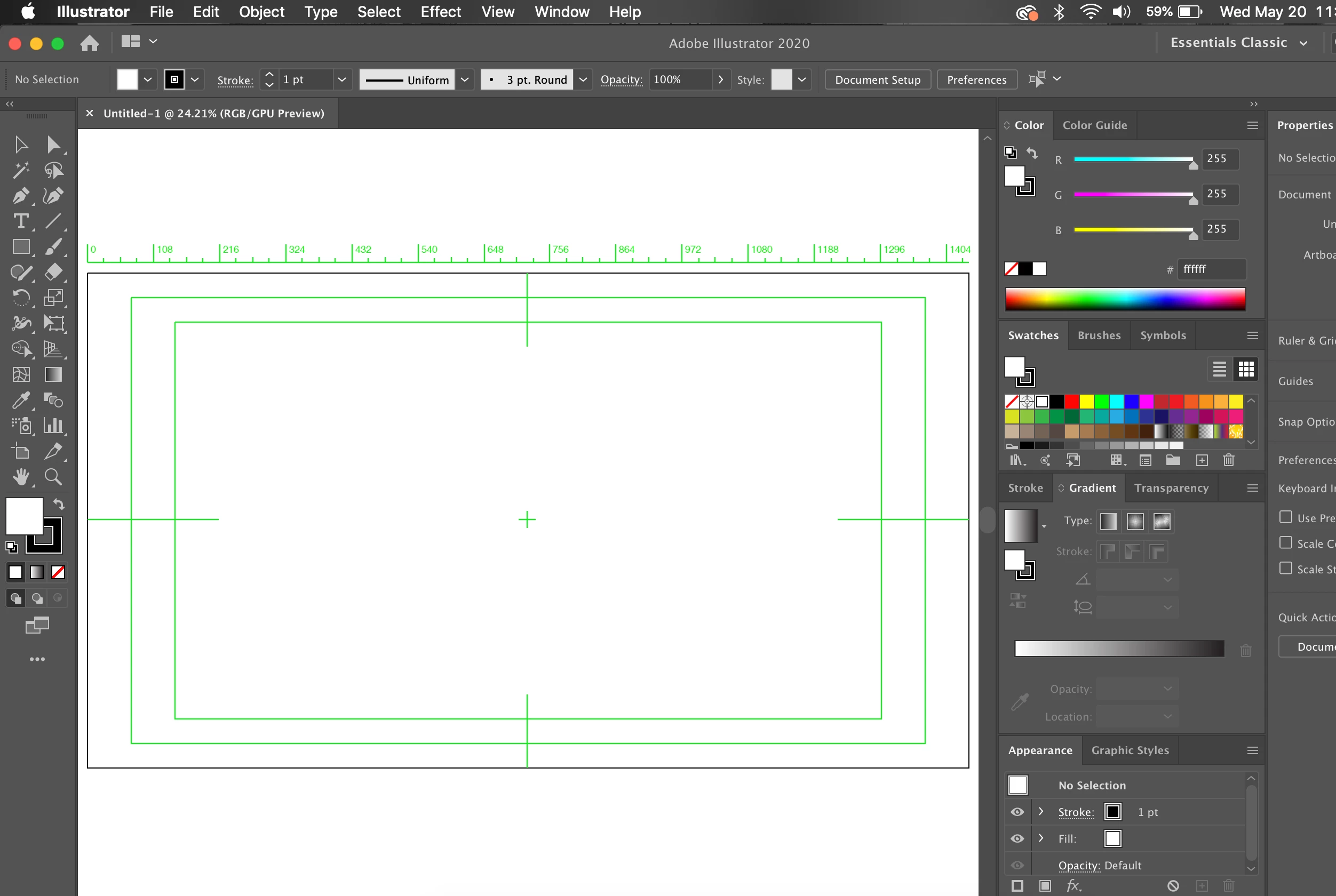Viewport: 1336px width, 896px height.
Task: Open the Effect menu
Action: click(440, 11)
